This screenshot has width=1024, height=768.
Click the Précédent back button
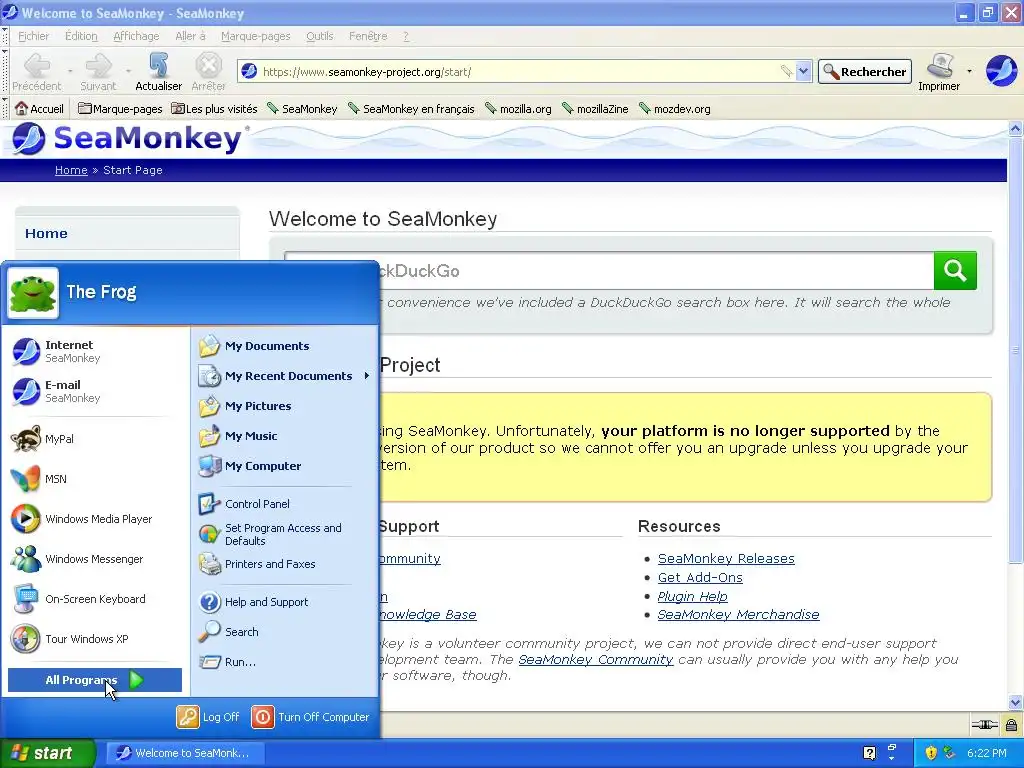point(37,72)
